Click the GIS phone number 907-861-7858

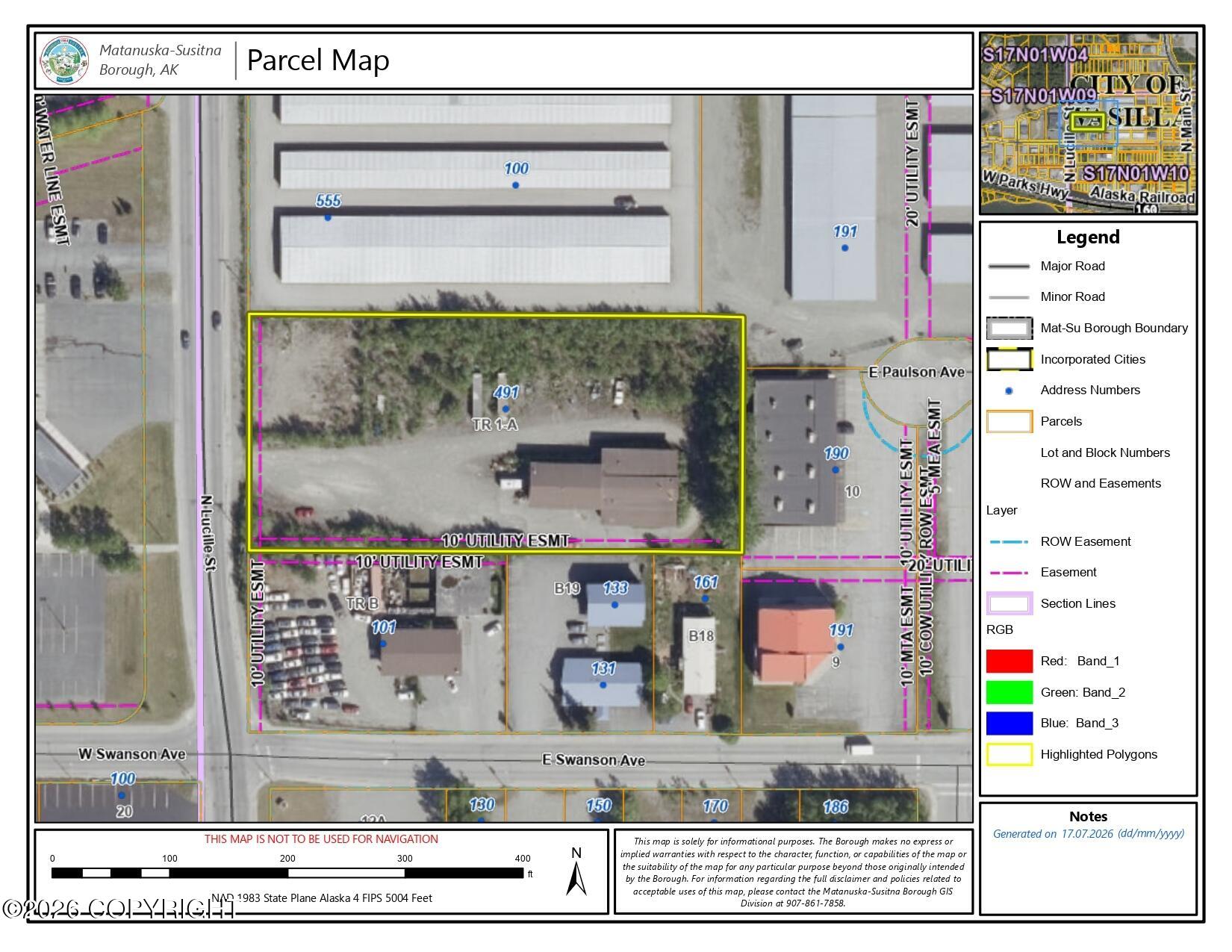[x=815, y=903]
